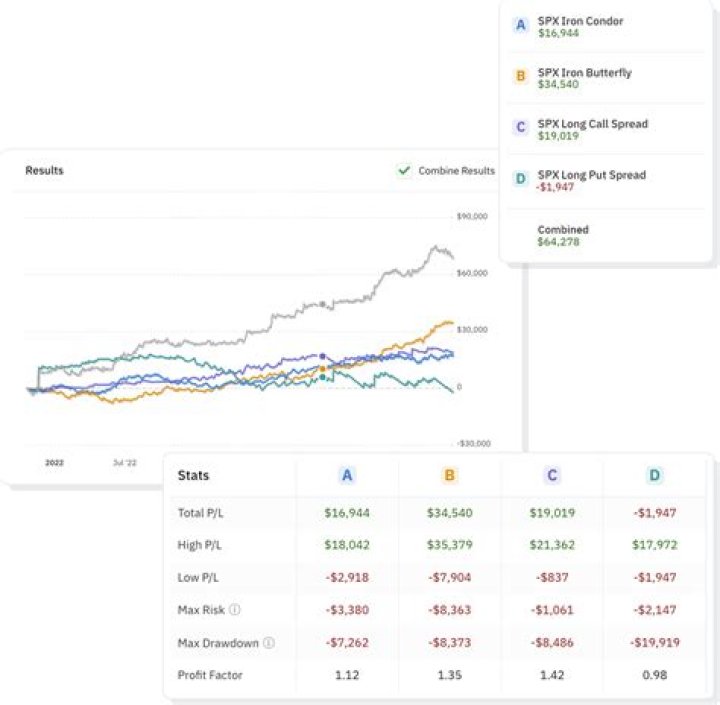Open SPX Long Call Spread entry
This screenshot has width=720, height=705.
[592, 124]
